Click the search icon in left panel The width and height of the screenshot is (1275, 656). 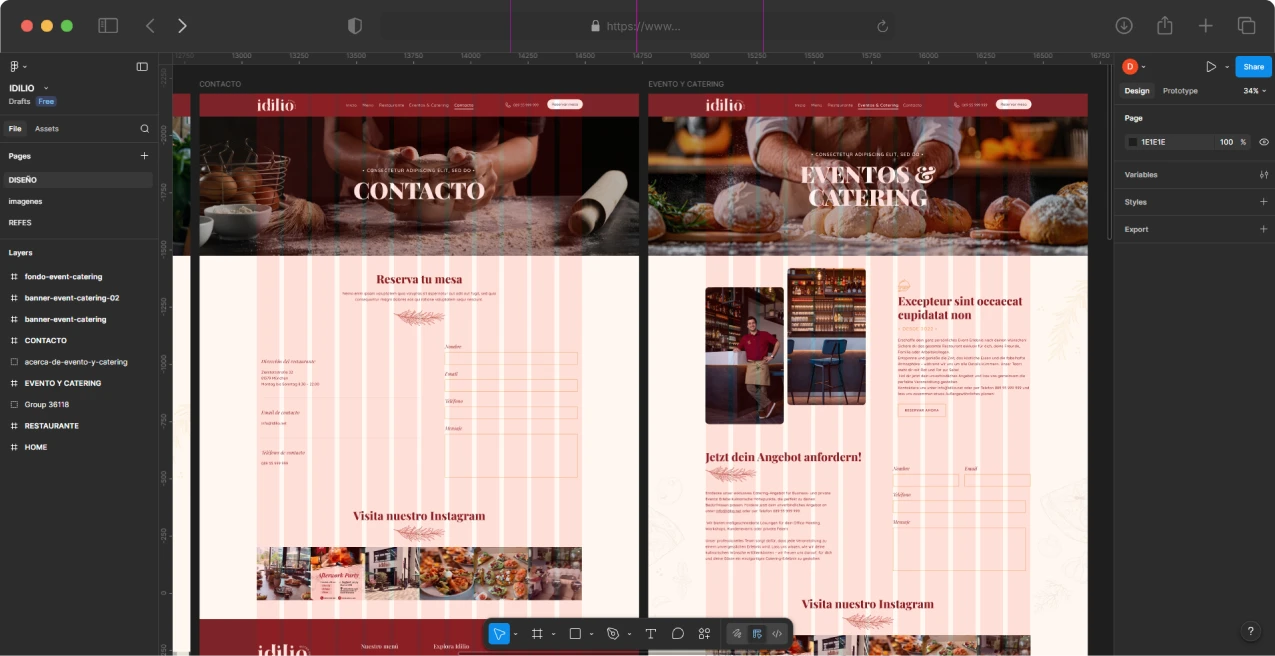click(x=145, y=129)
